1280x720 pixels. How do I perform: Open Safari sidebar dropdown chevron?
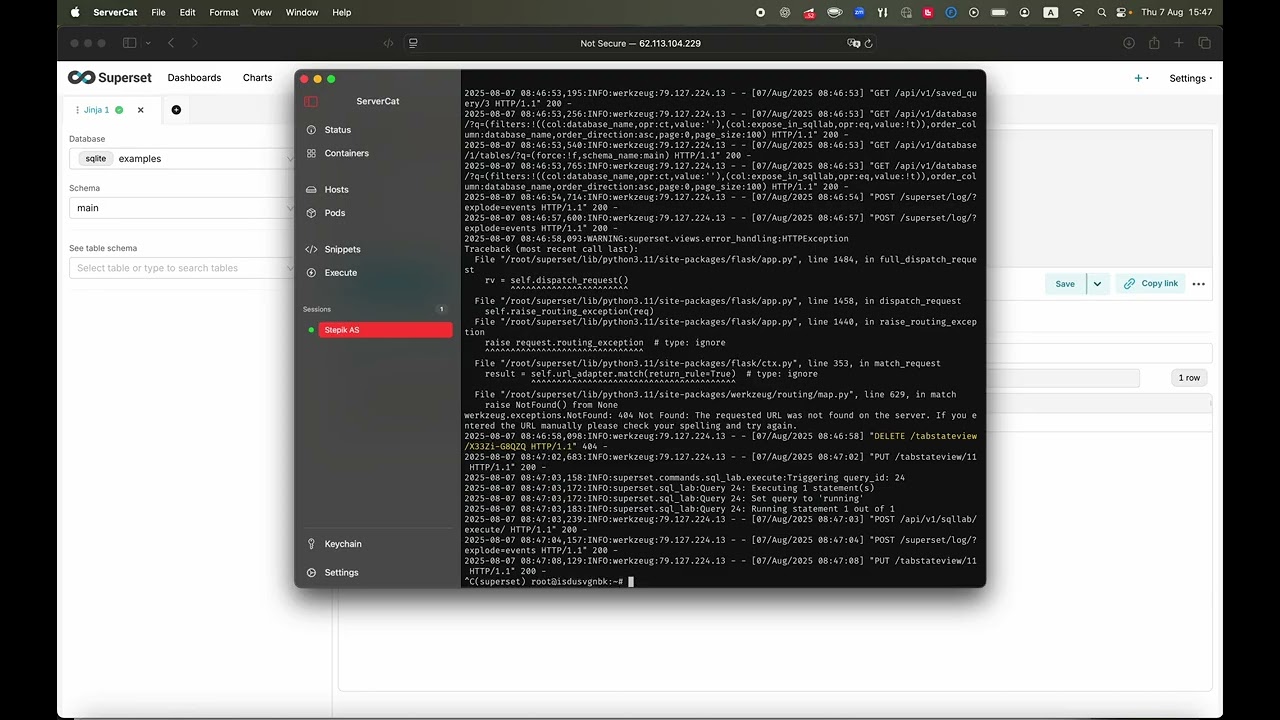(x=148, y=43)
